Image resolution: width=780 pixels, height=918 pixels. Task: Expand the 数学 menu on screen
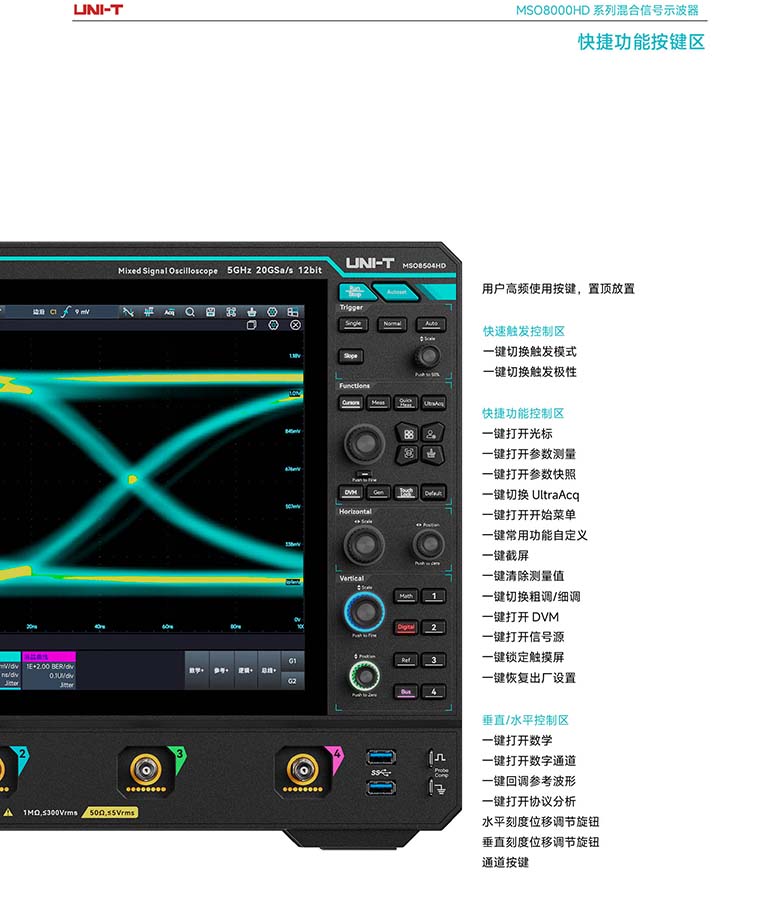click(196, 670)
